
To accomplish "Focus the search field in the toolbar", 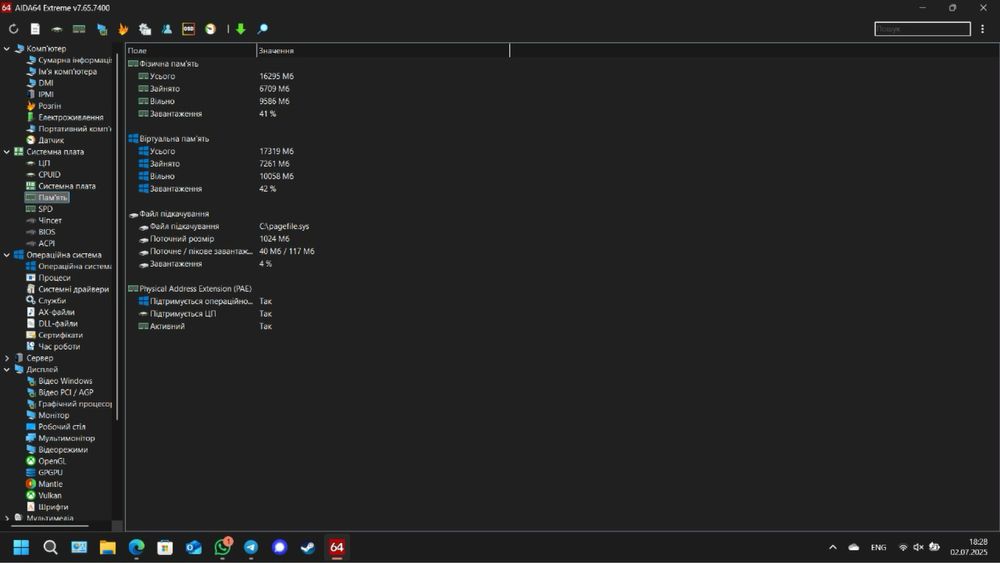I will pos(922,29).
